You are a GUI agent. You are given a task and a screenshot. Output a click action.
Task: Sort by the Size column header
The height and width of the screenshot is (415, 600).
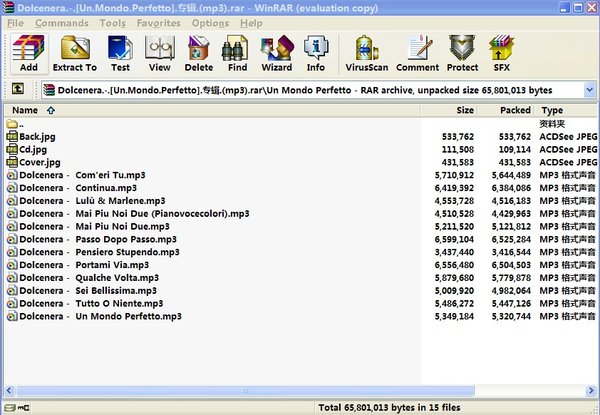[449, 110]
